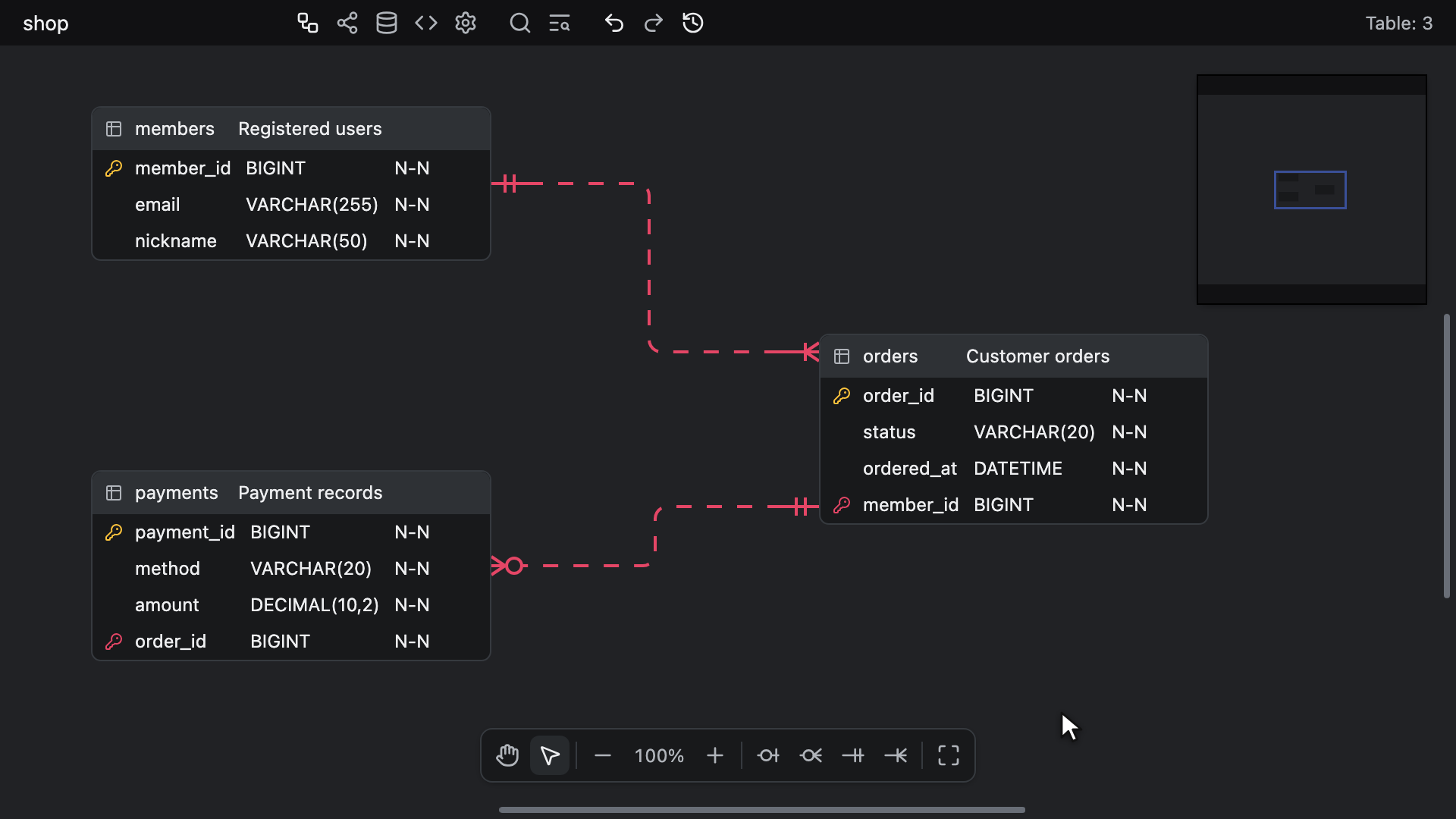The height and width of the screenshot is (819, 1456).
Task: Activate the pointer select tool
Action: [550, 755]
